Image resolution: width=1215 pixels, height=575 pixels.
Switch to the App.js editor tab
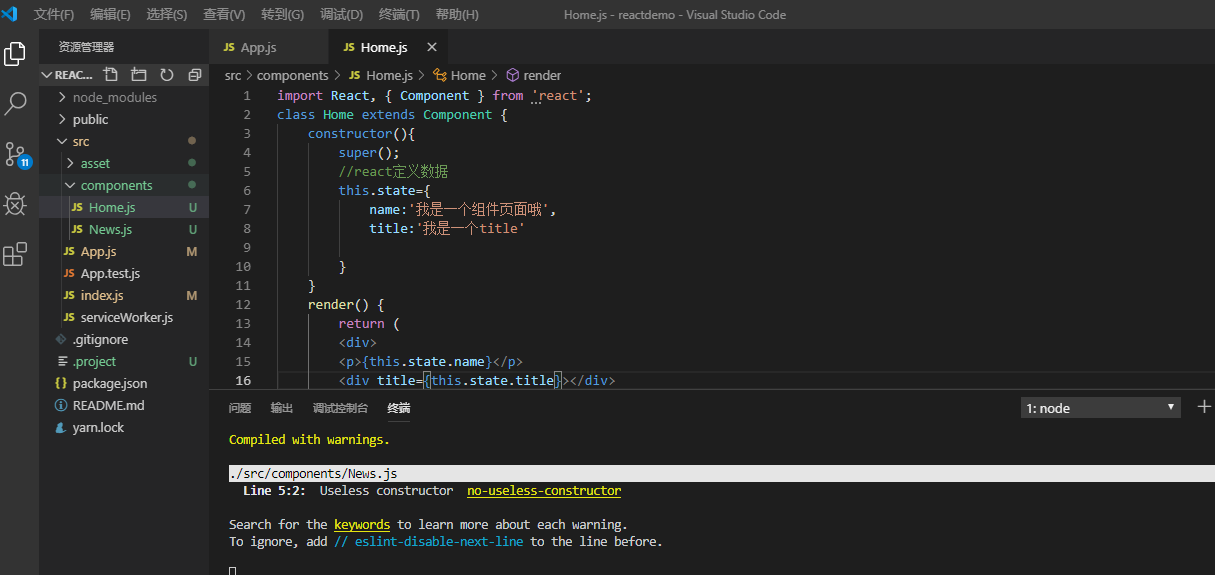pos(258,47)
